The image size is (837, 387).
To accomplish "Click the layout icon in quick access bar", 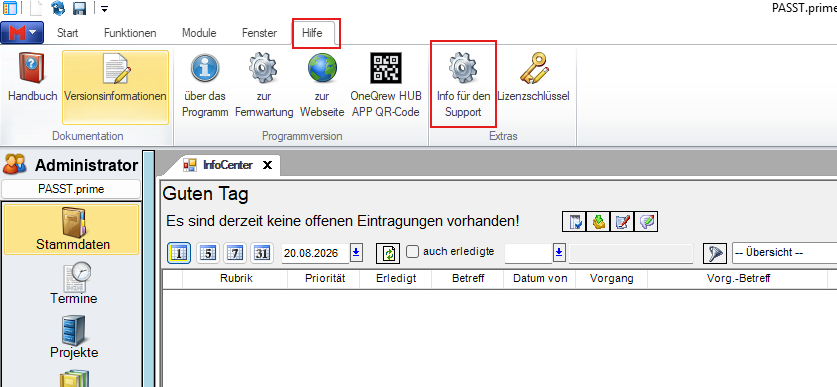I will point(10,8).
